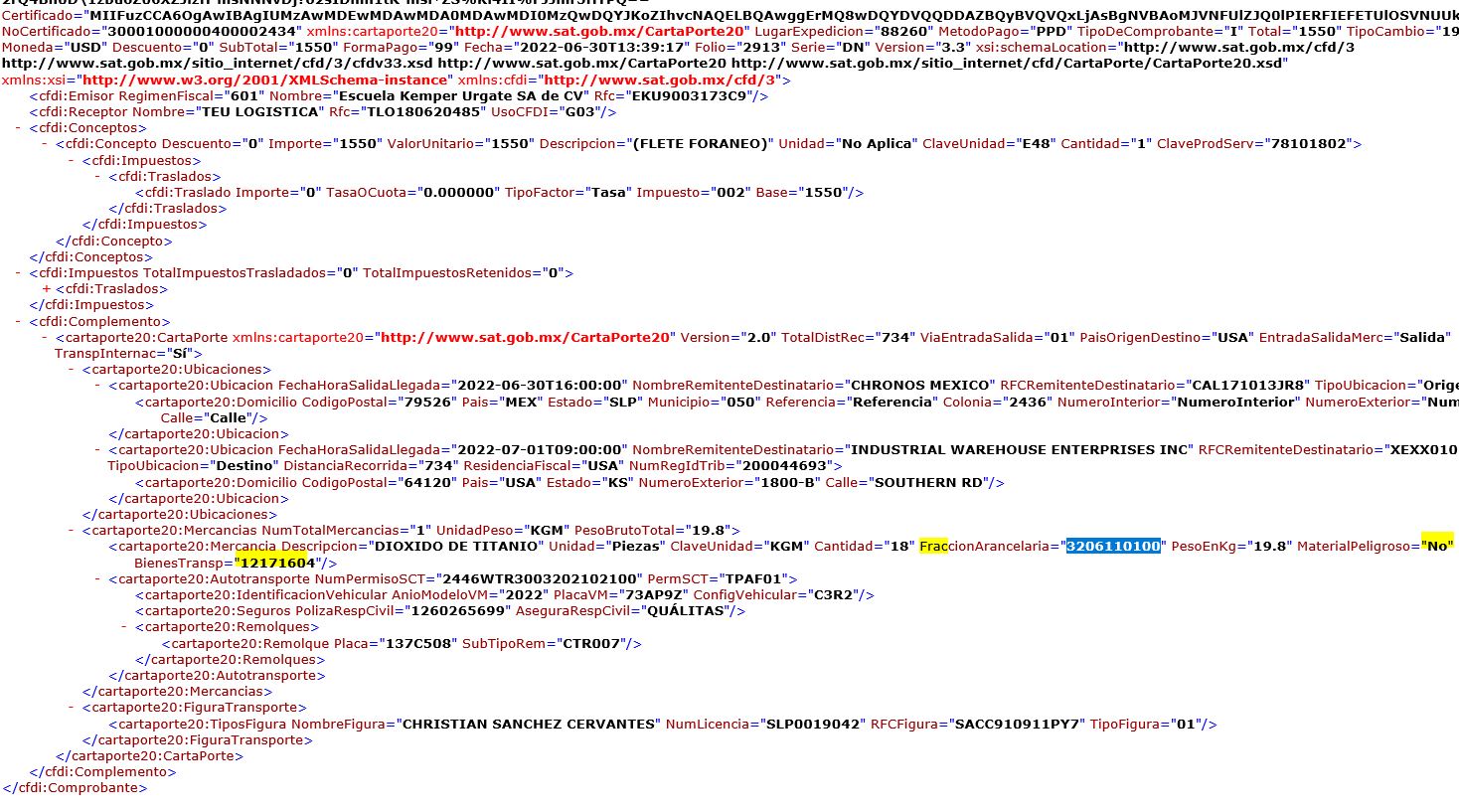Click PermSCT value TPAF01

pos(755,579)
